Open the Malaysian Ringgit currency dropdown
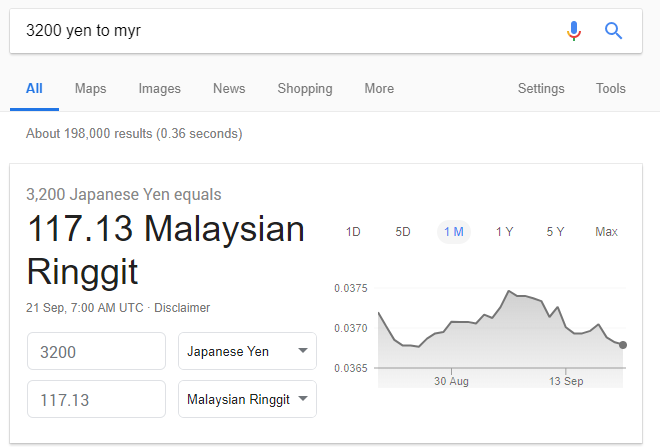The height and width of the screenshot is (447, 660). [247, 399]
